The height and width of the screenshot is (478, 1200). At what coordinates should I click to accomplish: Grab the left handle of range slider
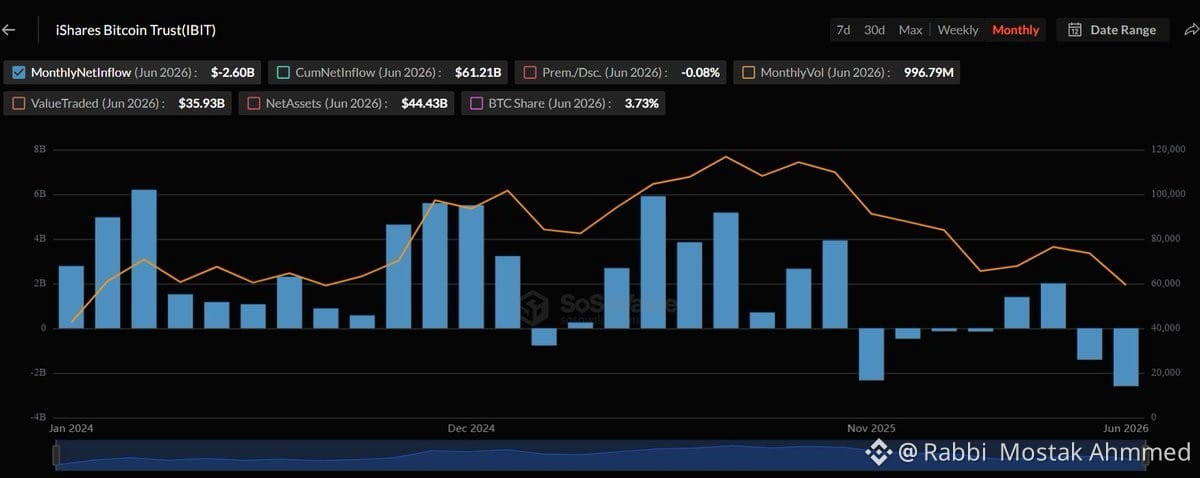click(56, 455)
